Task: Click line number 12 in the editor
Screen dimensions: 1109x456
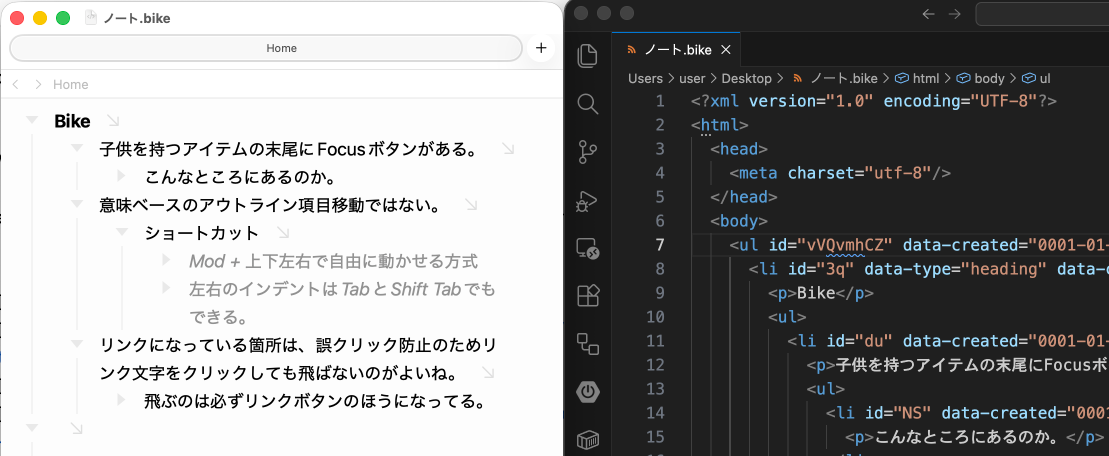Action: [x=656, y=365]
